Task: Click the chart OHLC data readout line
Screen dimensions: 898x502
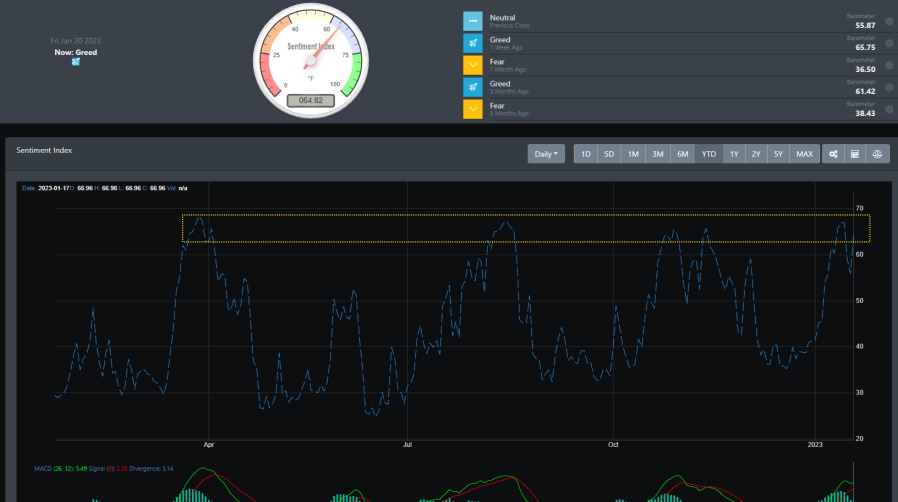Action: (105, 188)
